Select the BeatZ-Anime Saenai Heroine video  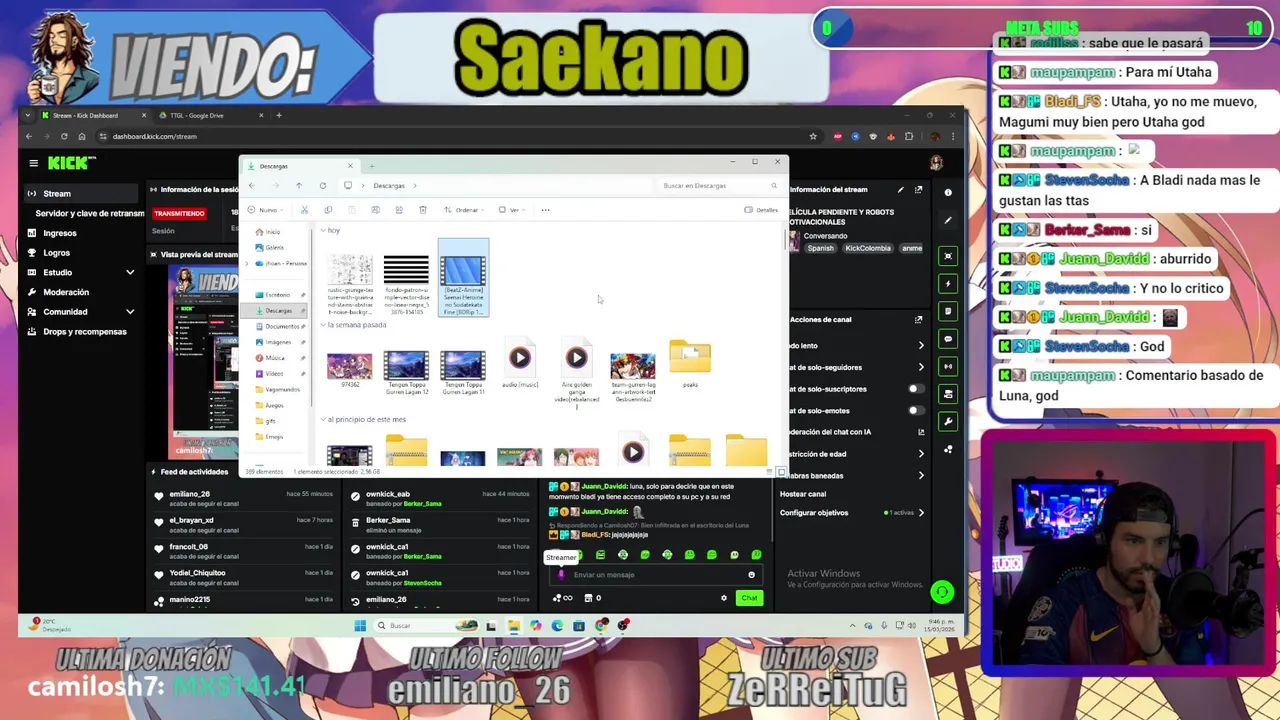click(463, 278)
